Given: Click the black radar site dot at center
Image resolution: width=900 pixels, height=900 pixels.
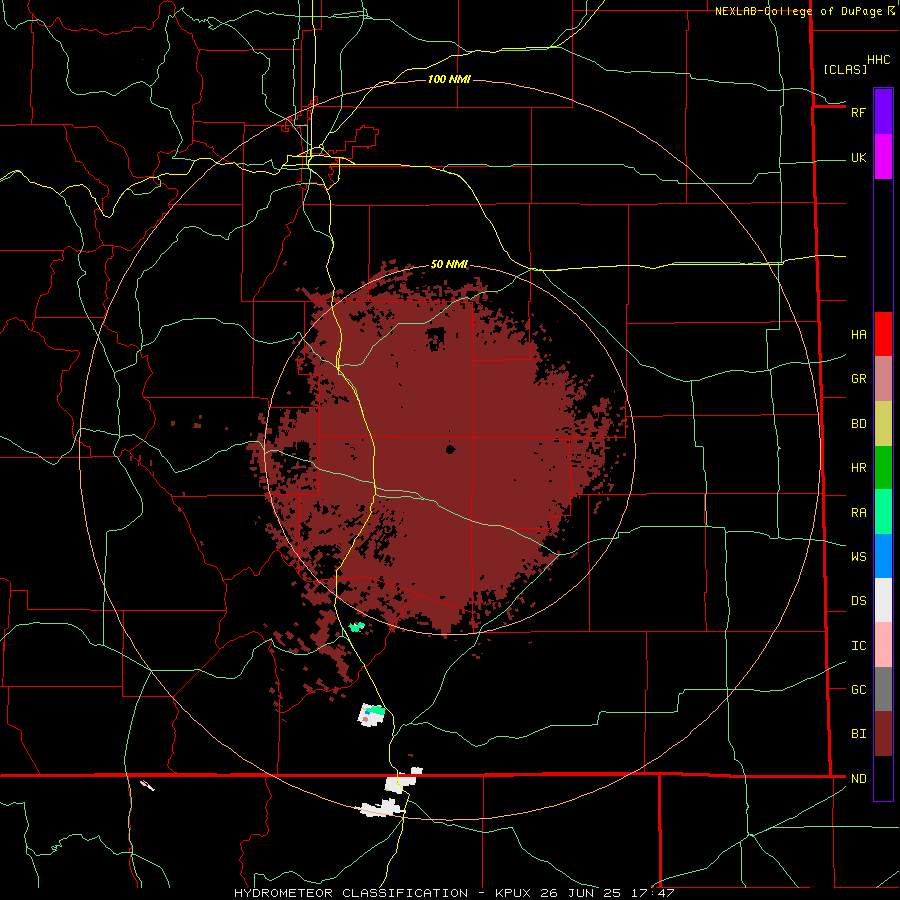Looking at the screenshot, I should 450,449.
